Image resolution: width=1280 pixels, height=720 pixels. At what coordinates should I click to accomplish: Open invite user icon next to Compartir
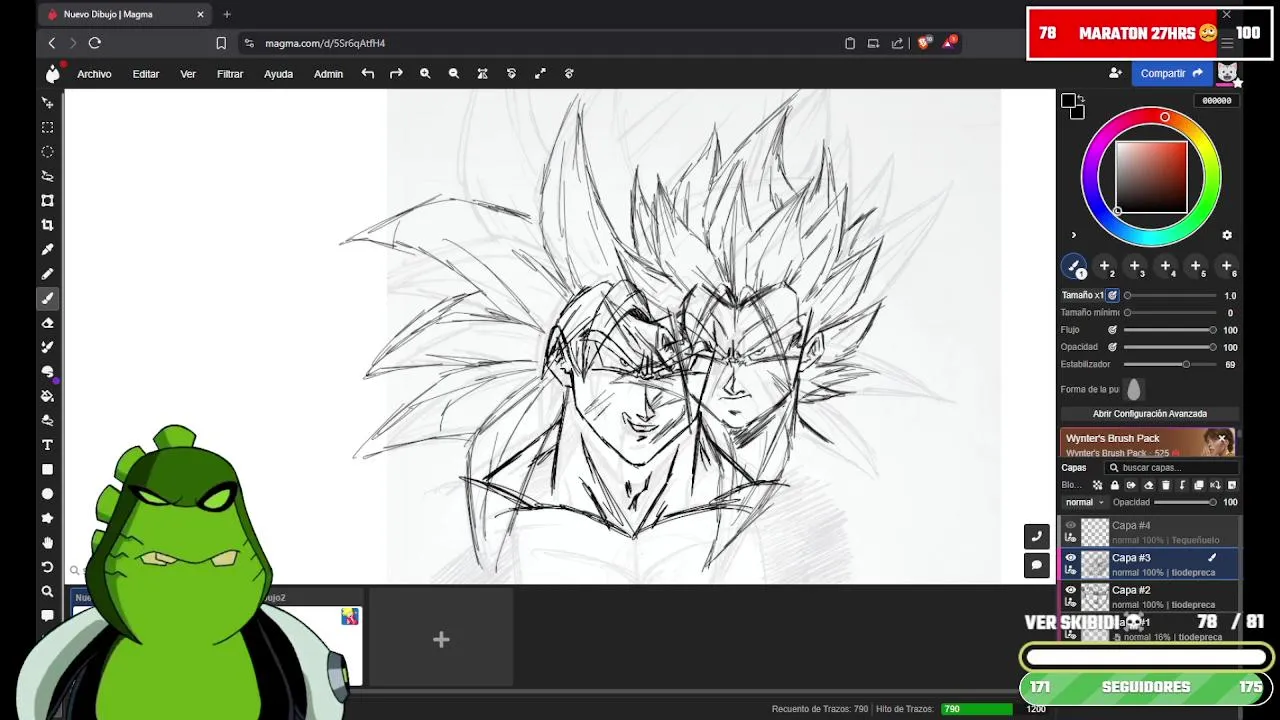(x=1115, y=73)
